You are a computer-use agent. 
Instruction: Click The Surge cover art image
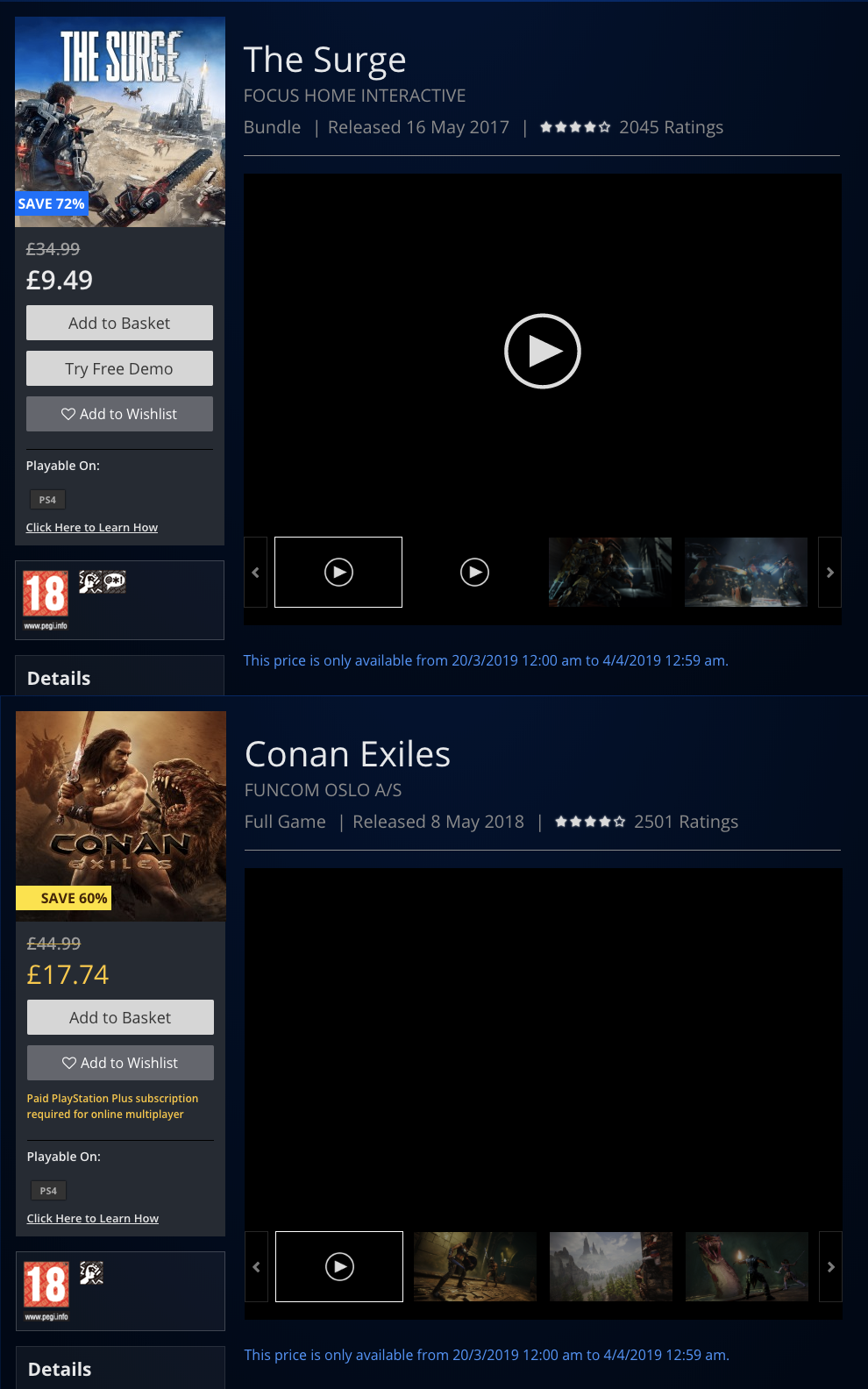click(x=120, y=122)
